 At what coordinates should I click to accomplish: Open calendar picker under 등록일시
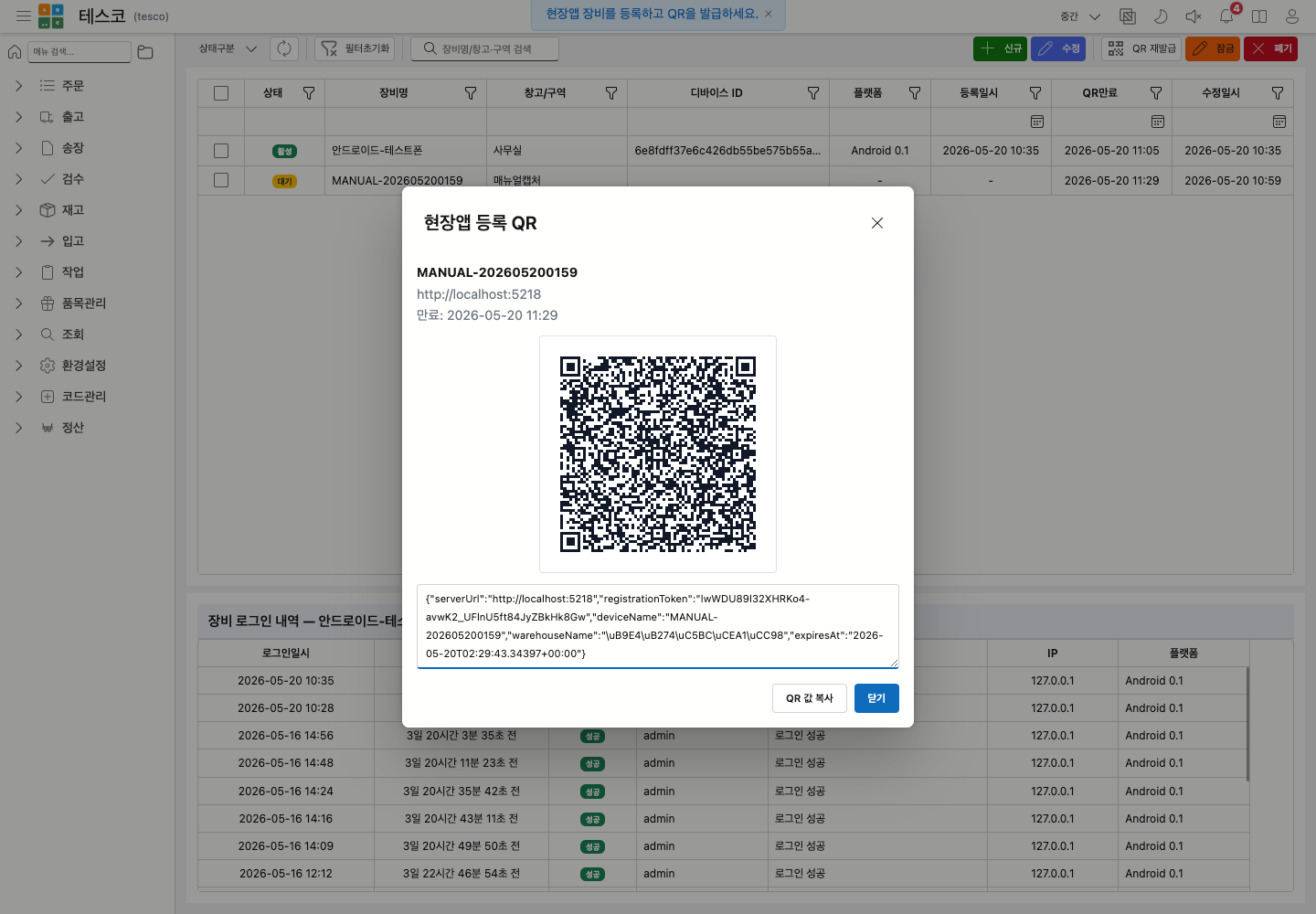click(1037, 122)
